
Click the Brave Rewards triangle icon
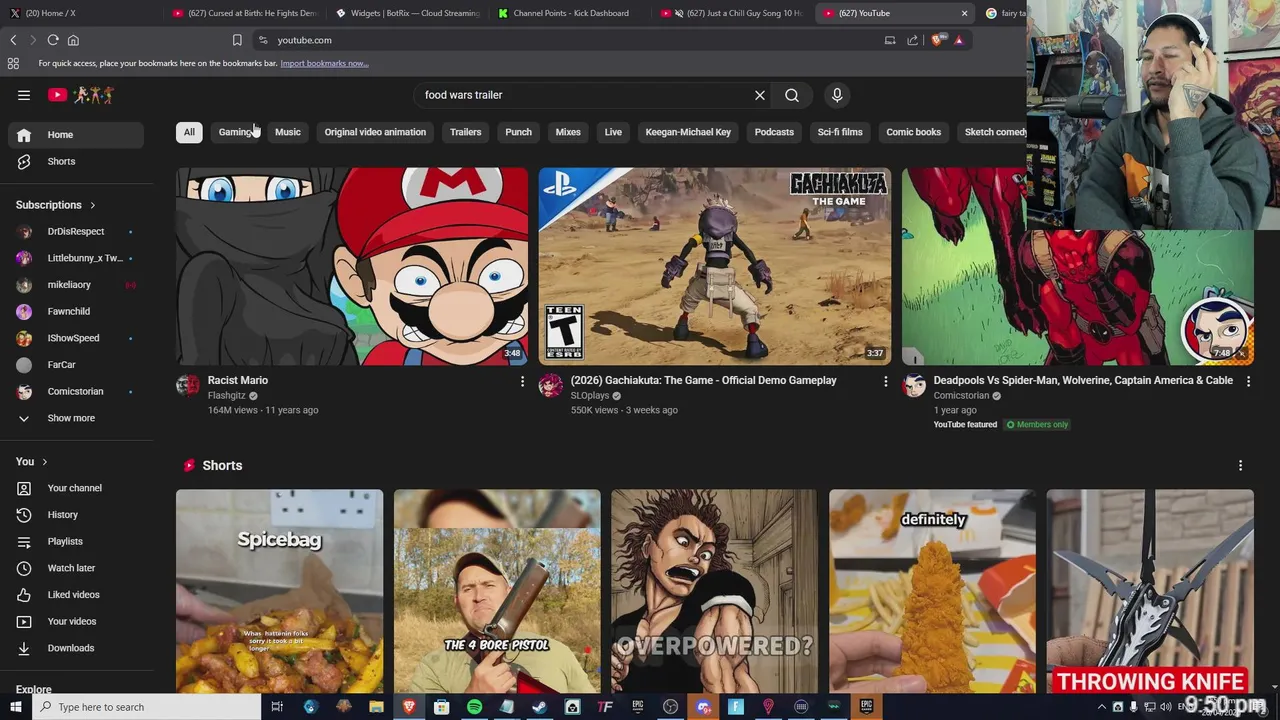959,40
